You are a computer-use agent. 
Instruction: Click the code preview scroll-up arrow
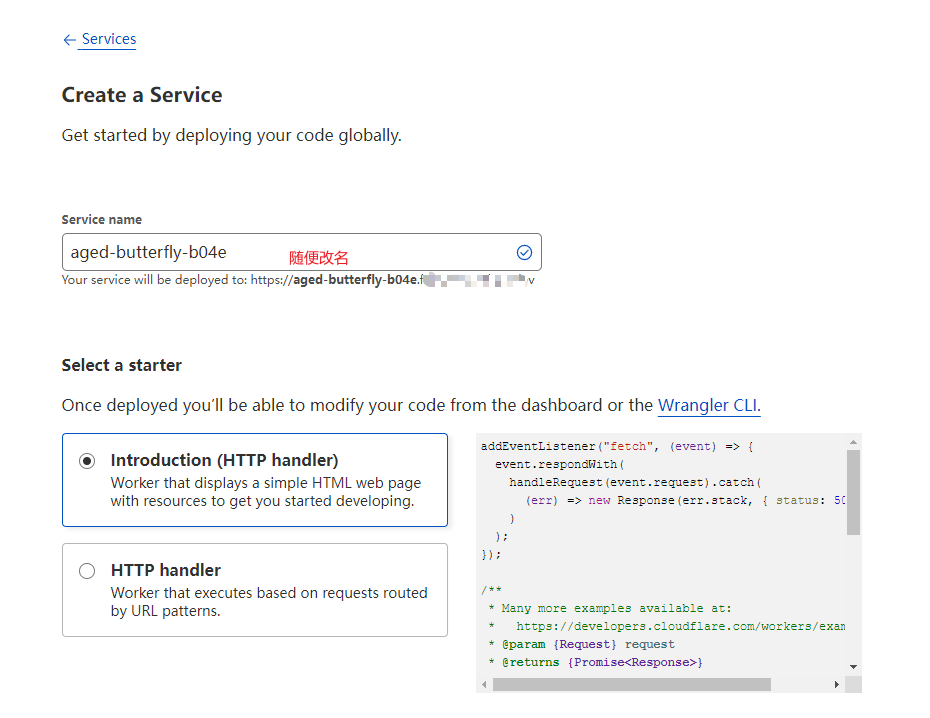[853, 443]
